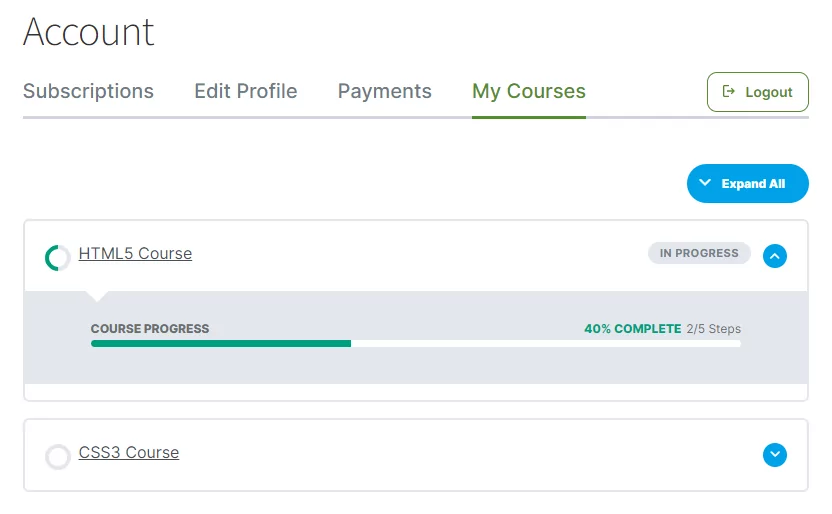Image resolution: width=832 pixels, height=514 pixels.
Task: Open the CSS3 Course link
Action: pos(128,453)
